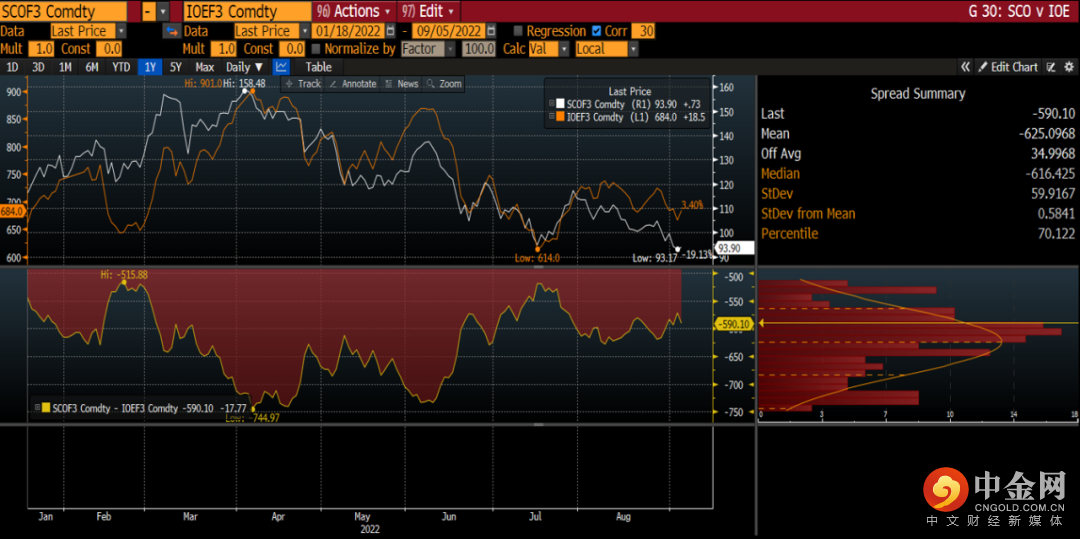This screenshot has width=1080, height=539.
Task: Select the 6M time range
Action: point(92,67)
